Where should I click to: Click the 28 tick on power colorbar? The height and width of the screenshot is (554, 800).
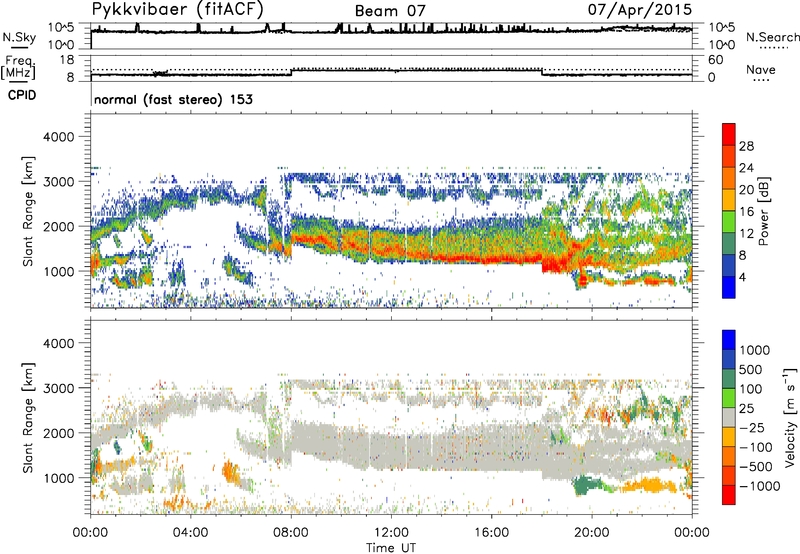(x=746, y=146)
